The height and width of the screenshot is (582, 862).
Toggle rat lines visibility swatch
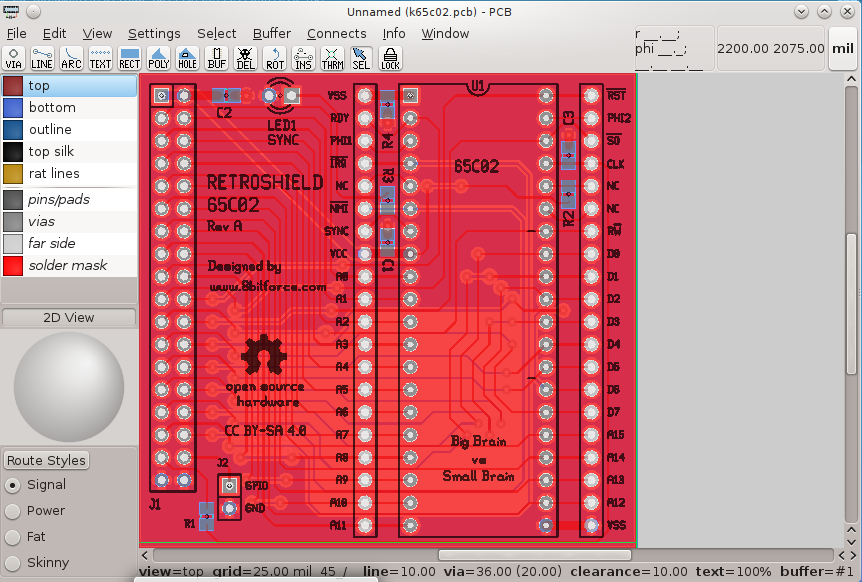click(13, 174)
